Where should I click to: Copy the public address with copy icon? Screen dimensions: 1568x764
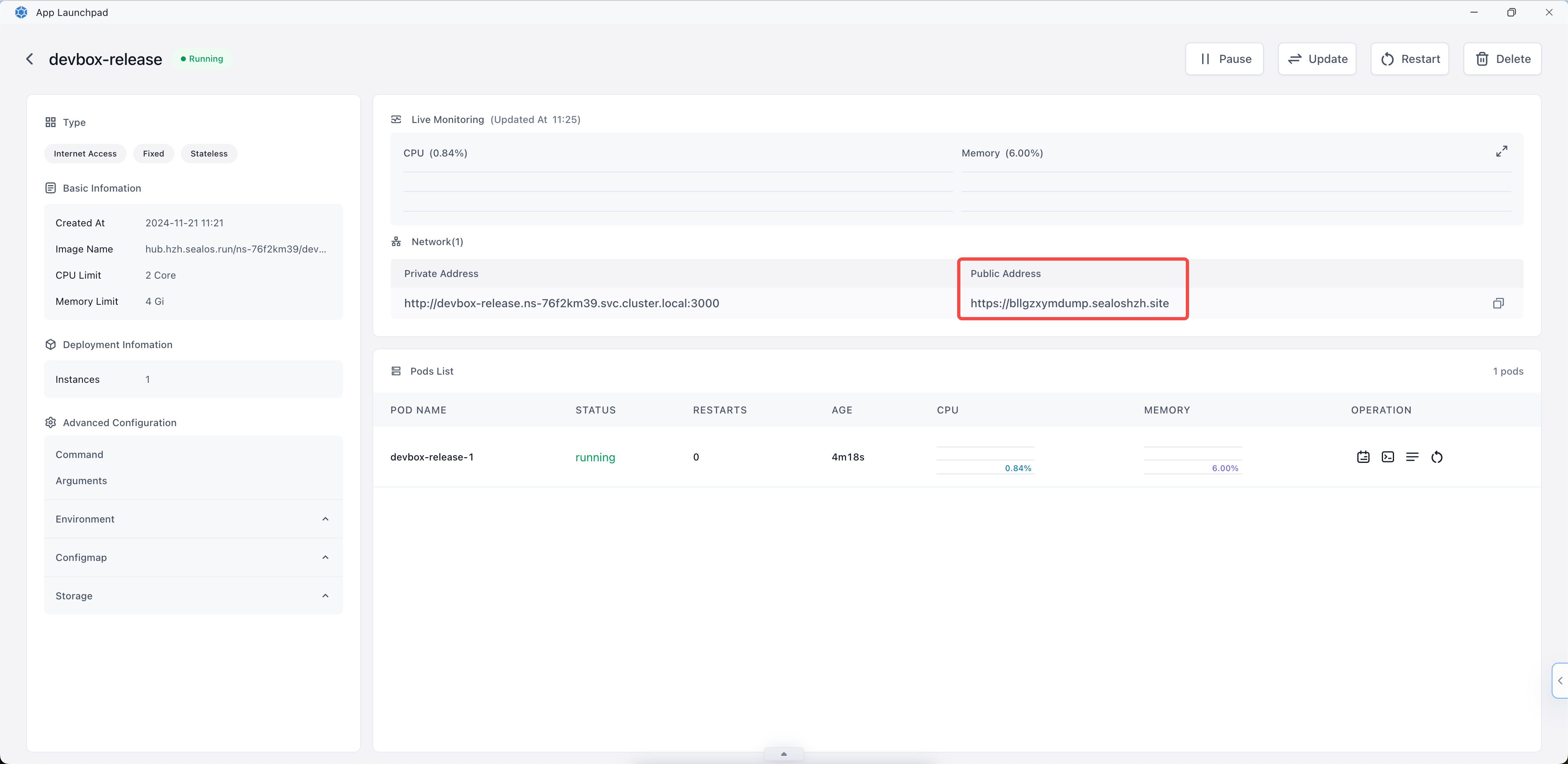1498,304
